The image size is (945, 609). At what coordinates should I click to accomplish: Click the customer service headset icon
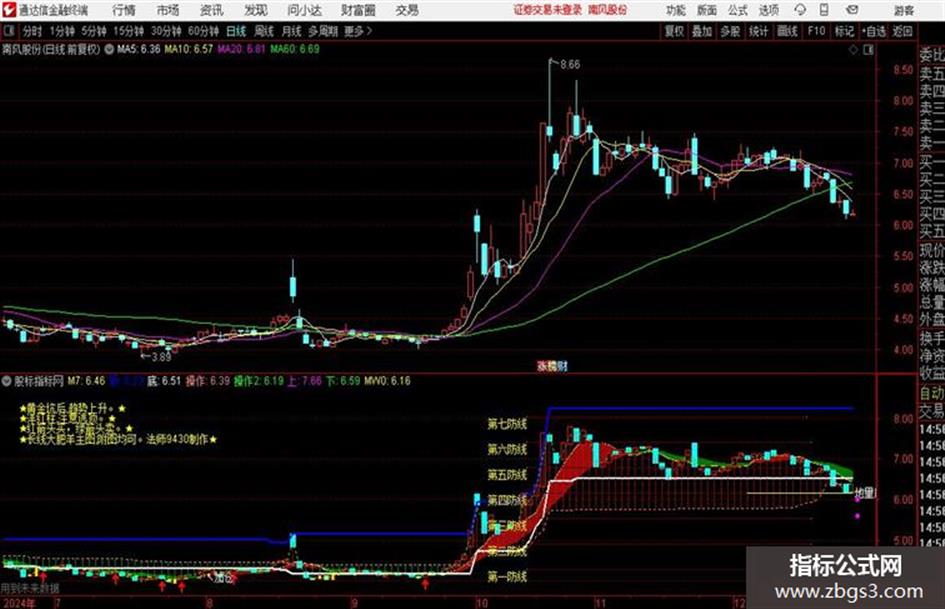[x=800, y=10]
